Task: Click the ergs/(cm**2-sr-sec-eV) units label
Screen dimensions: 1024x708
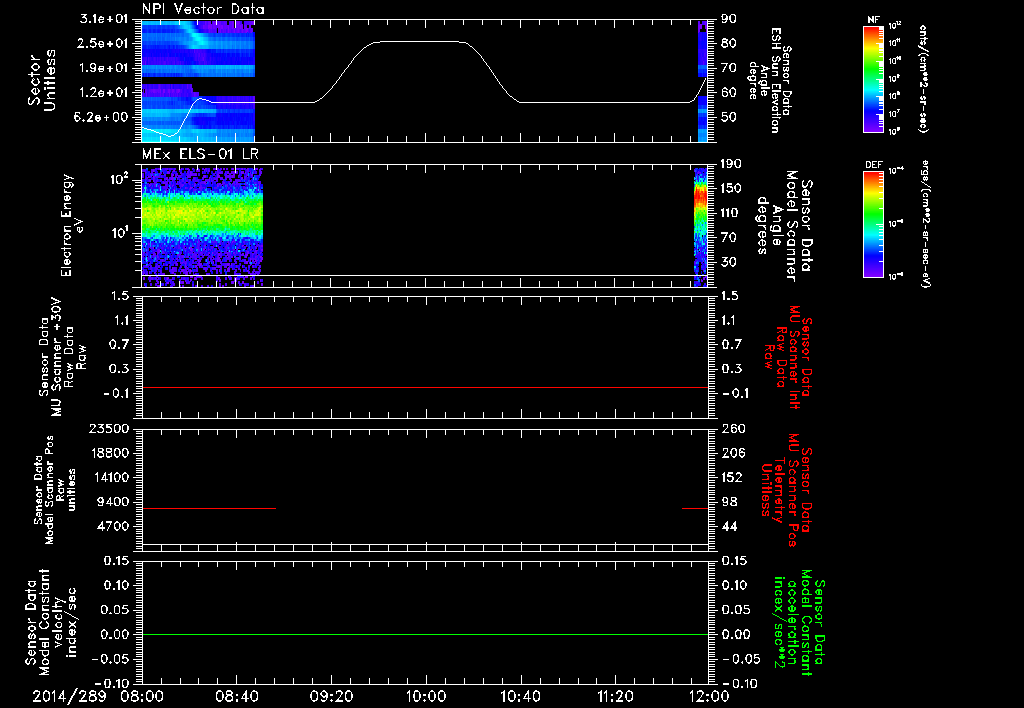Action: pos(925,224)
